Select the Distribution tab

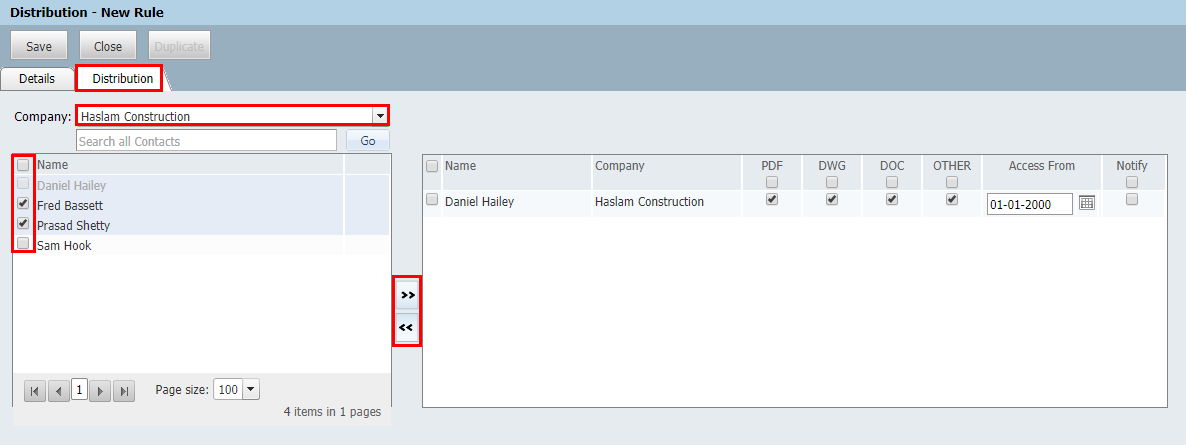click(122, 78)
